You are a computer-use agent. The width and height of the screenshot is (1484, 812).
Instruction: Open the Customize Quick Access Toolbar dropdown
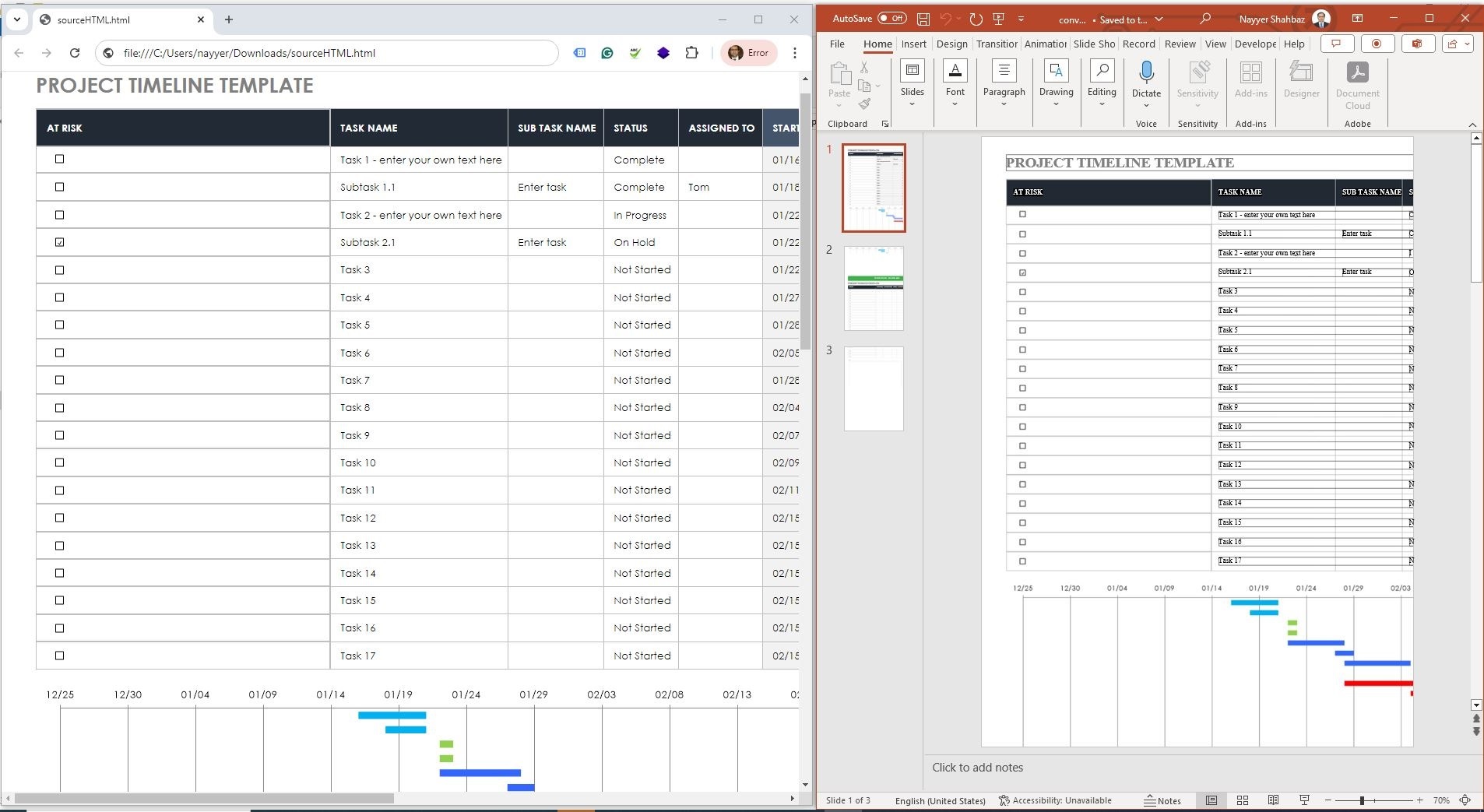click(x=1021, y=19)
